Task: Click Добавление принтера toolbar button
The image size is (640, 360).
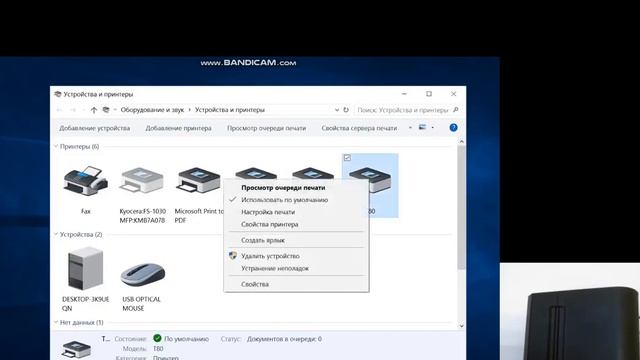Action: point(178,128)
